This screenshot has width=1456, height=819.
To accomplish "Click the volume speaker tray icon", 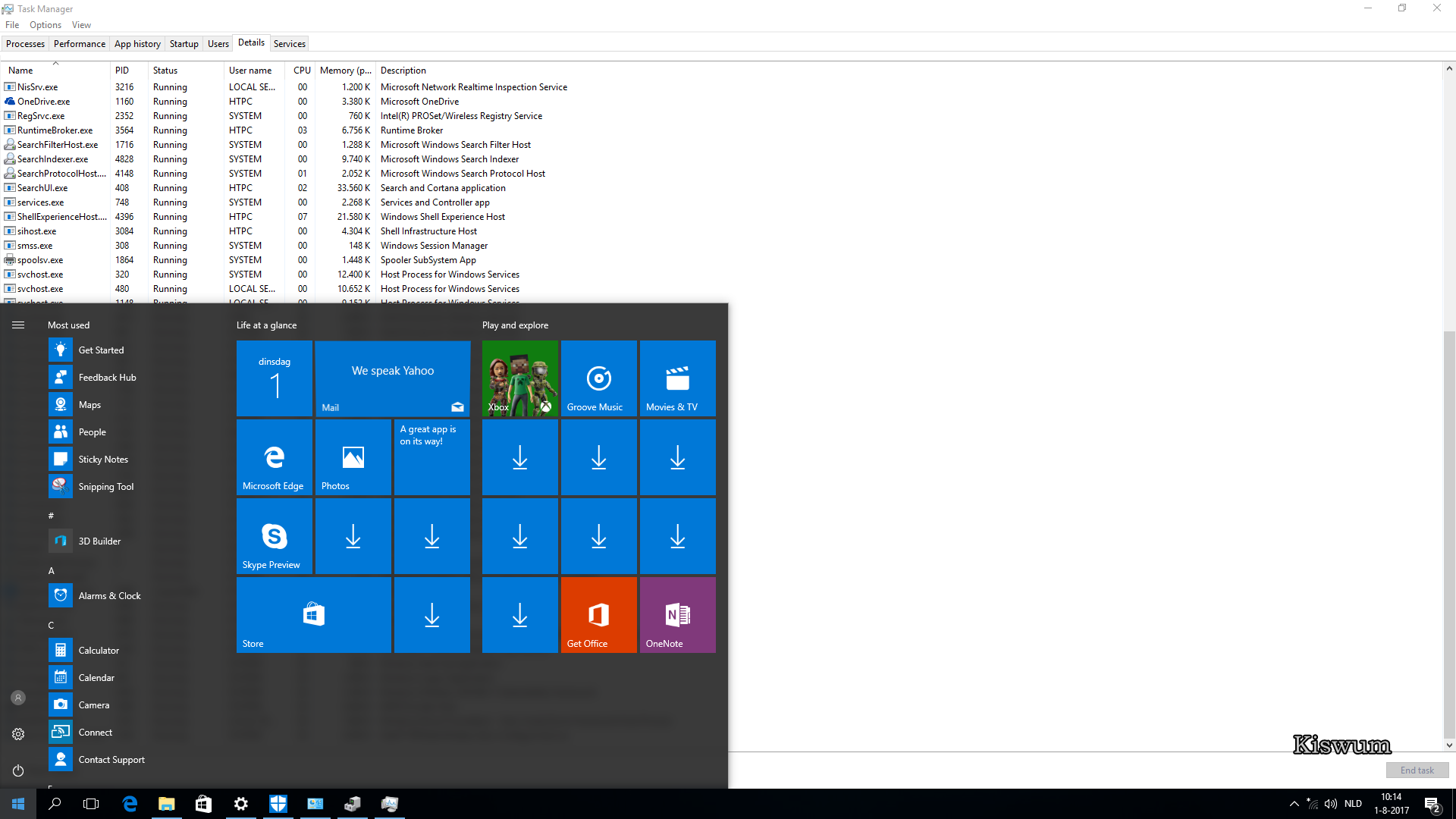I will tap(1331, 804).
